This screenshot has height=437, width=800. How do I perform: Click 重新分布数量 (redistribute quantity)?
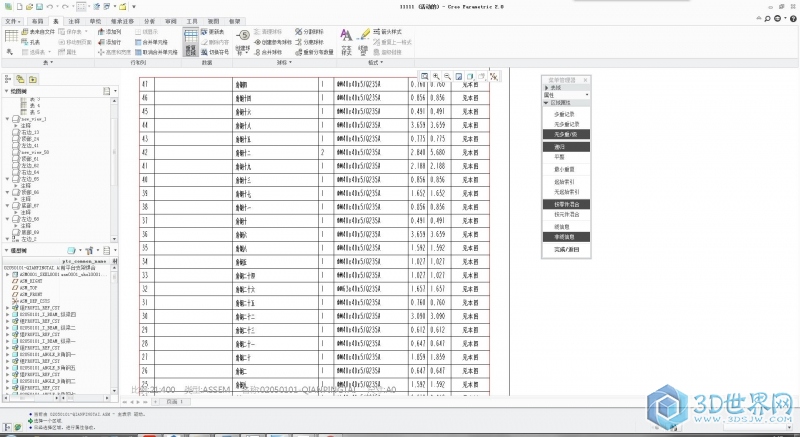pos(314,52)
